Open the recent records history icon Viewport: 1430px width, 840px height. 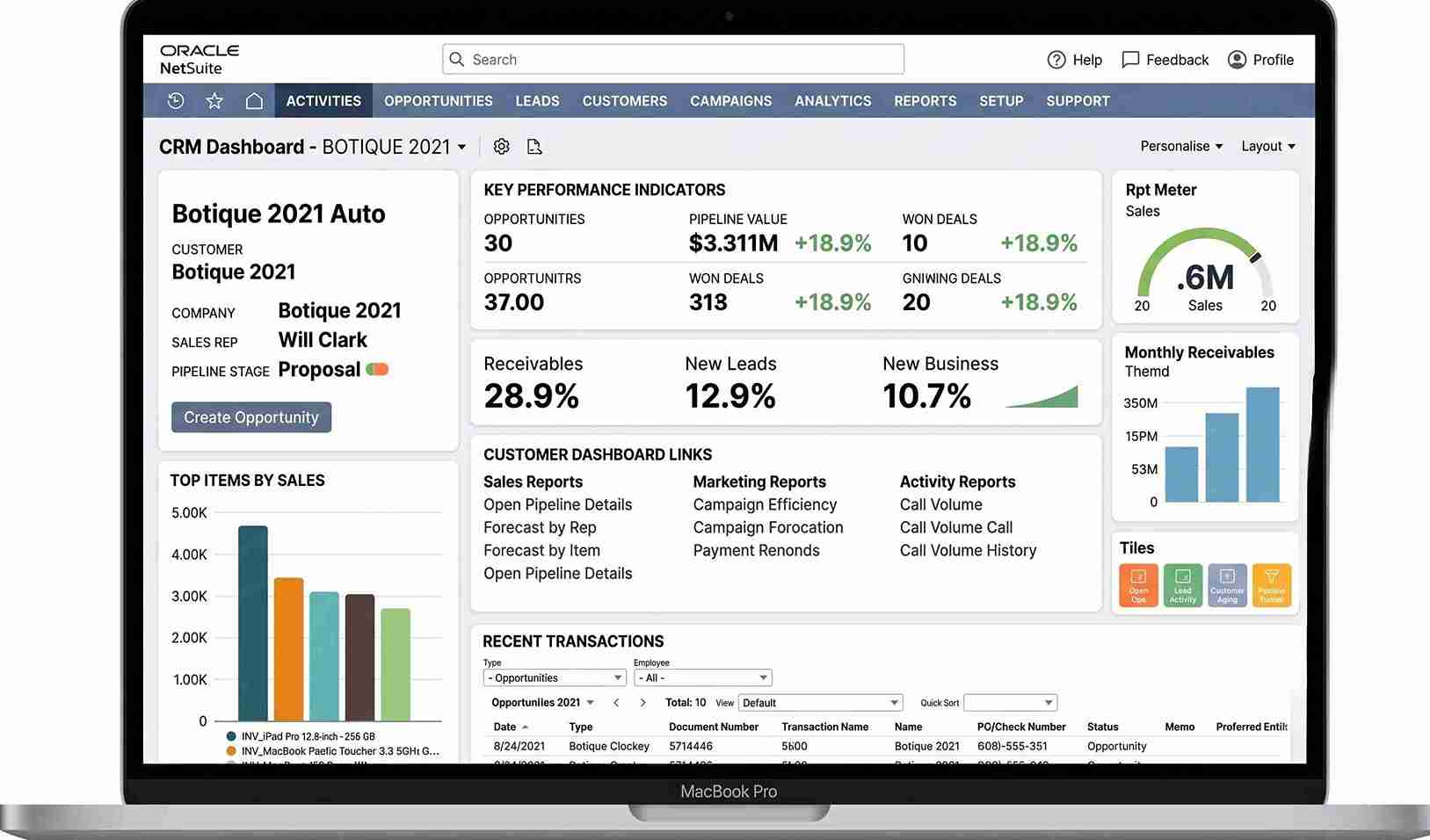[x=176, y=101]
